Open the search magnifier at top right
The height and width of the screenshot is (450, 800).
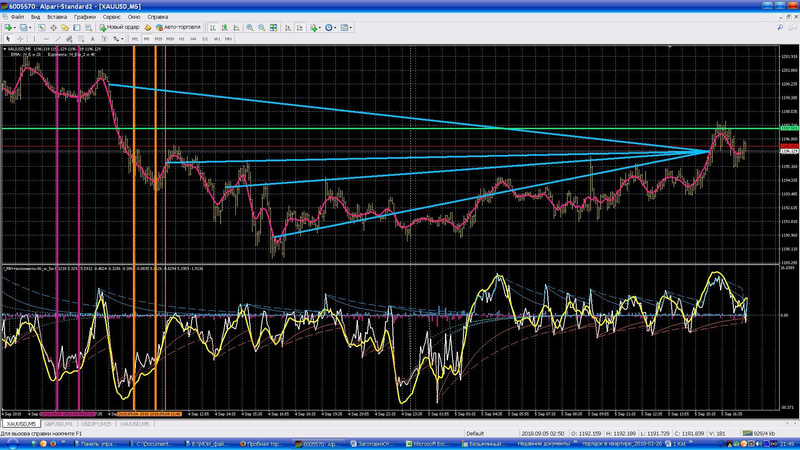coord(779,28)
